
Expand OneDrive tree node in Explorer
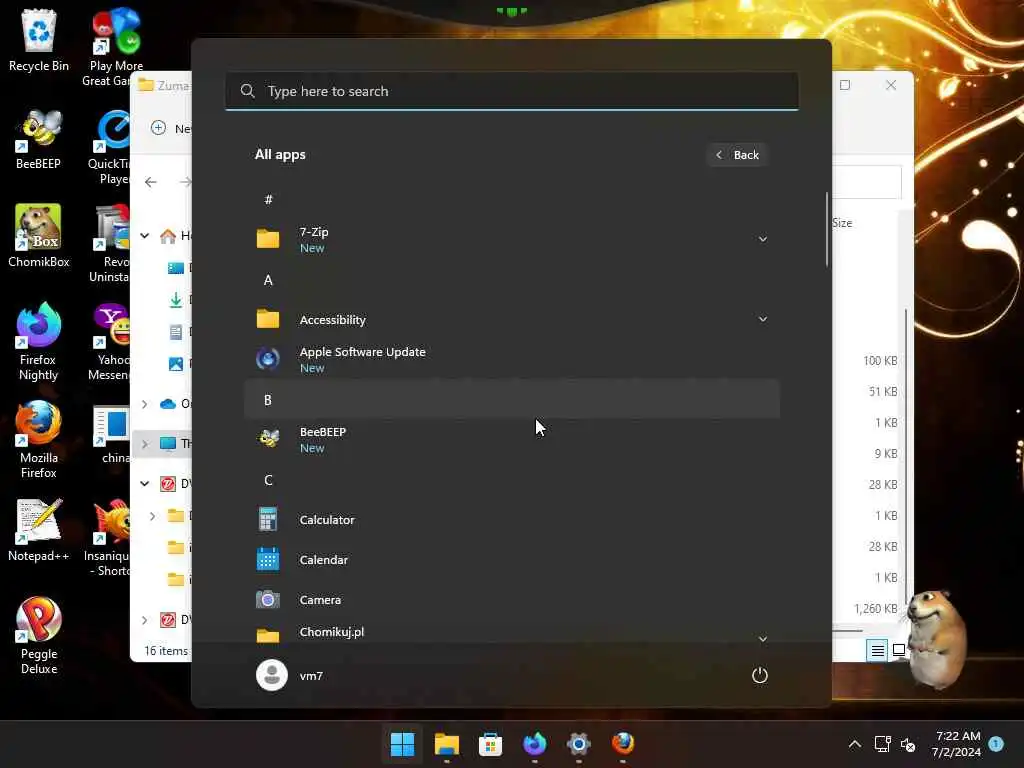click(145, 404)
